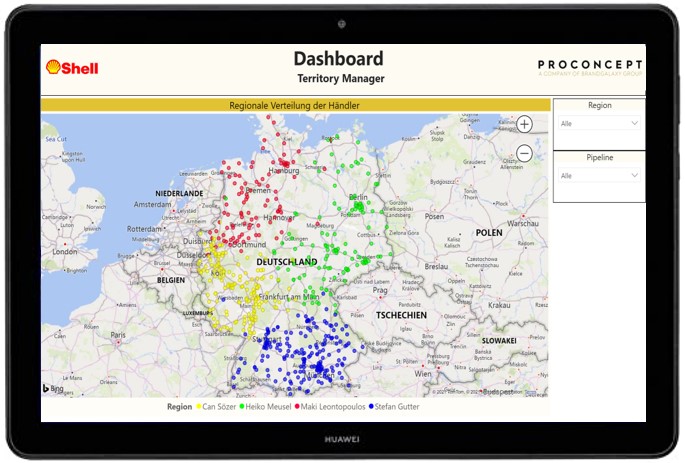The image size is (685, 463).
Task: Click the Hamburg label on the map
Action: coord(284,171)
